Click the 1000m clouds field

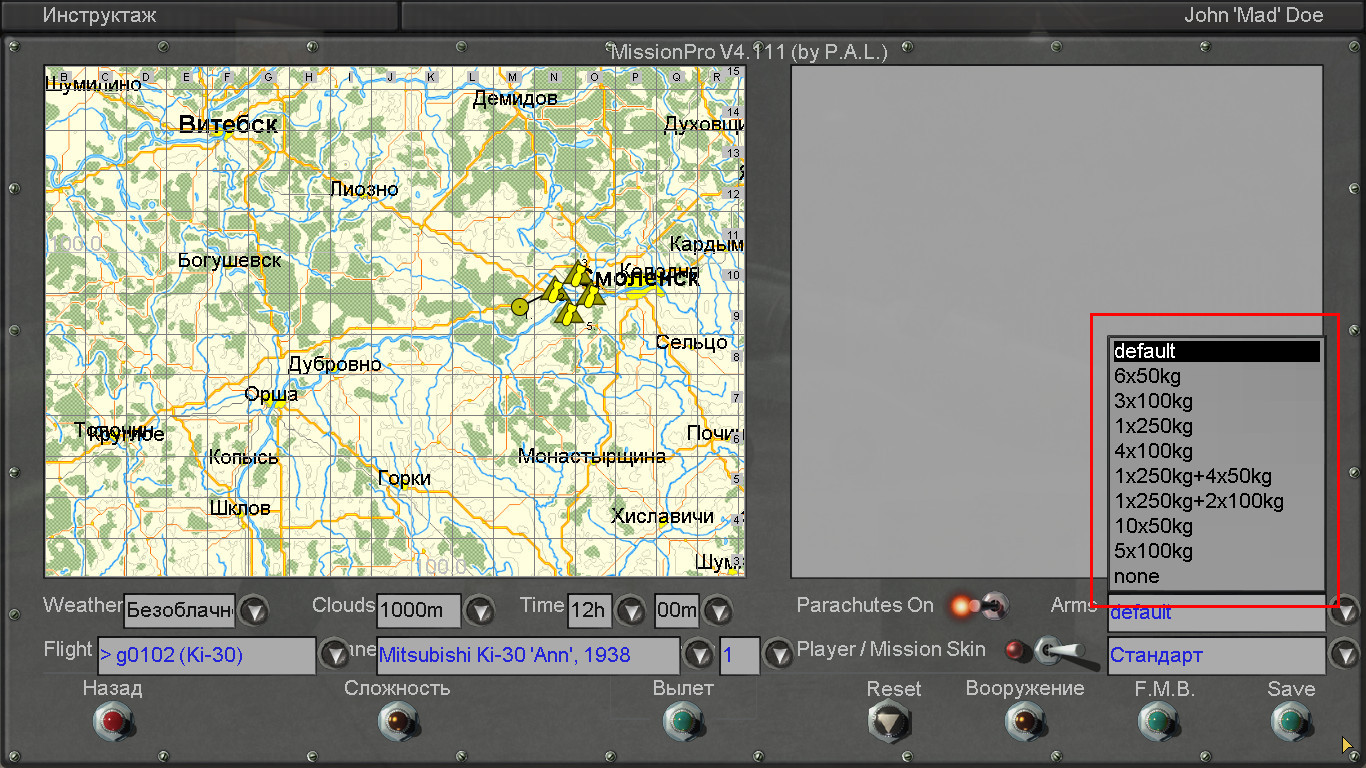[x=419, y=610]
